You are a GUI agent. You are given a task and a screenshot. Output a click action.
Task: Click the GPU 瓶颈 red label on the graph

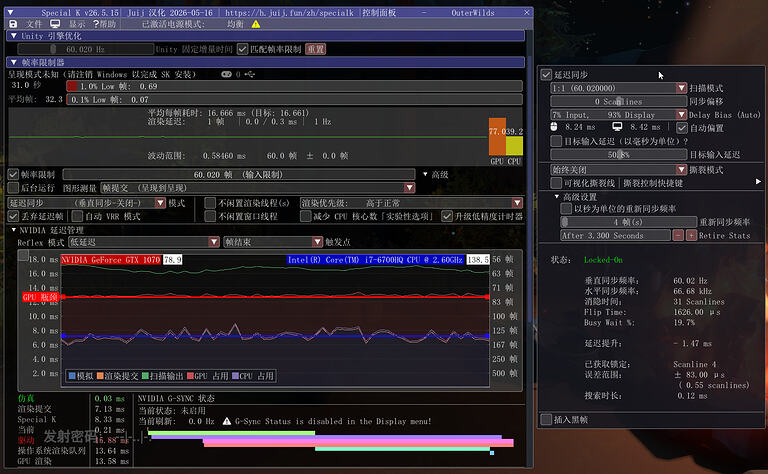point(40,297)
